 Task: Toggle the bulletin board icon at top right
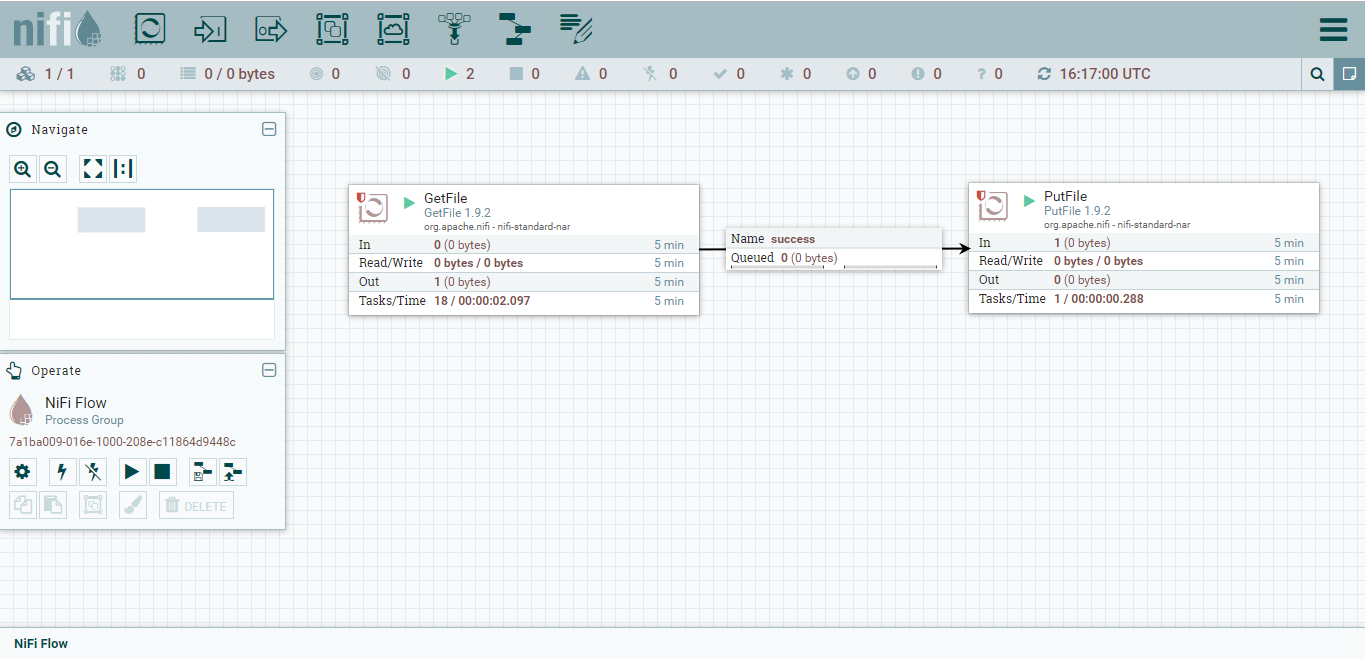coord(1349,74)
